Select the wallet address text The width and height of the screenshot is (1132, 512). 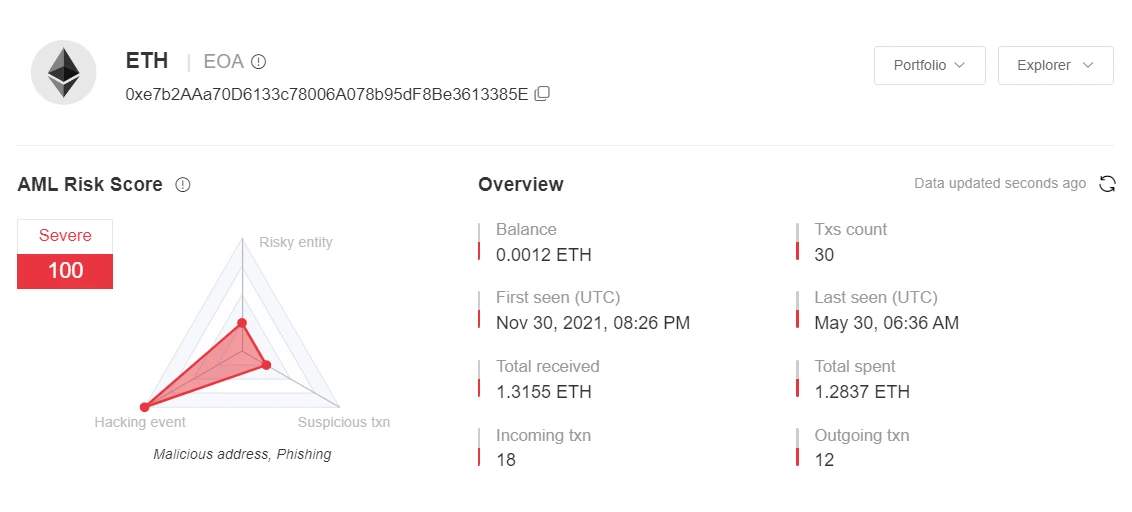[326, 94]
